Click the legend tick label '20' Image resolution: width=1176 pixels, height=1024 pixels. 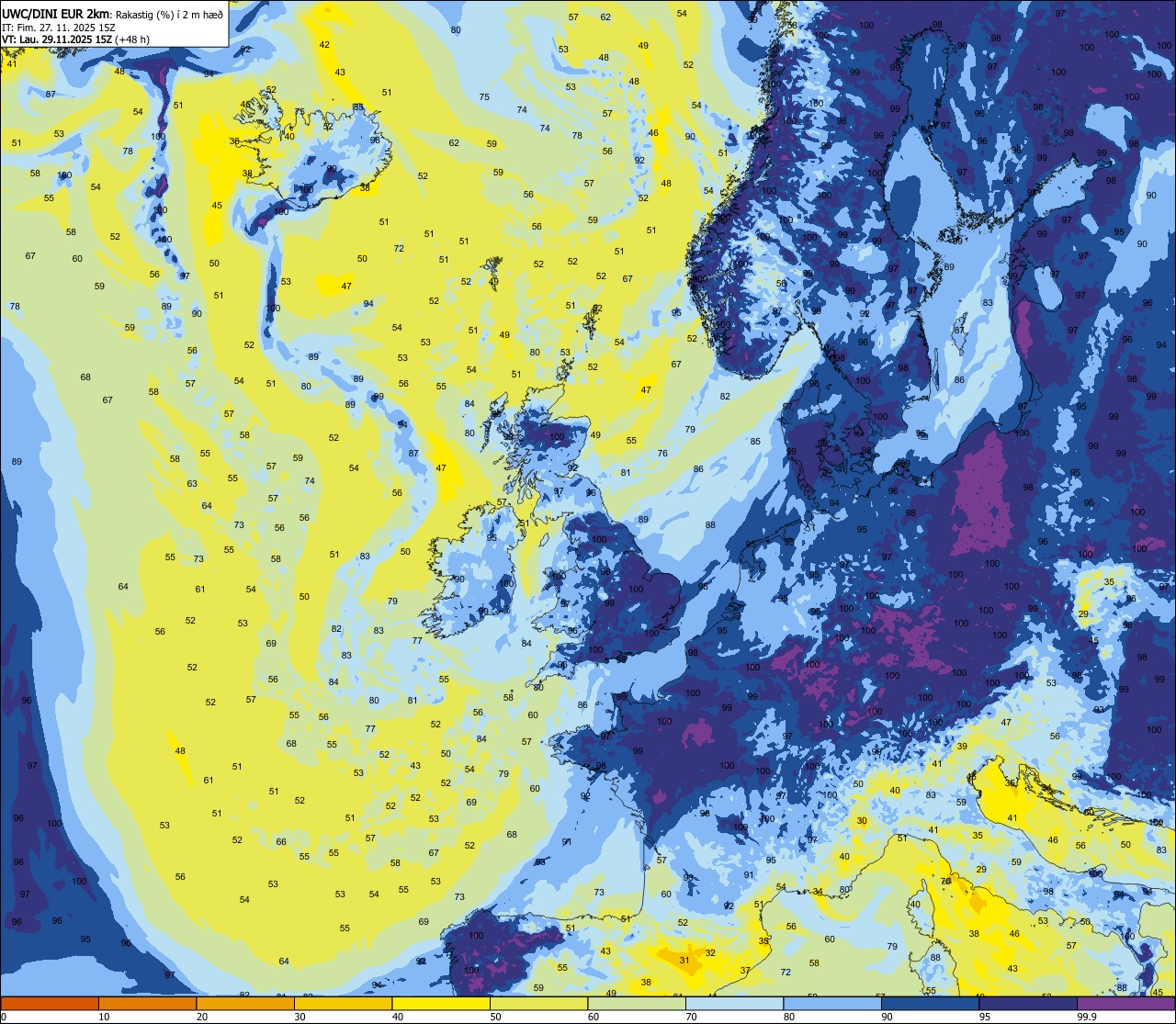tap(201, 1017)
